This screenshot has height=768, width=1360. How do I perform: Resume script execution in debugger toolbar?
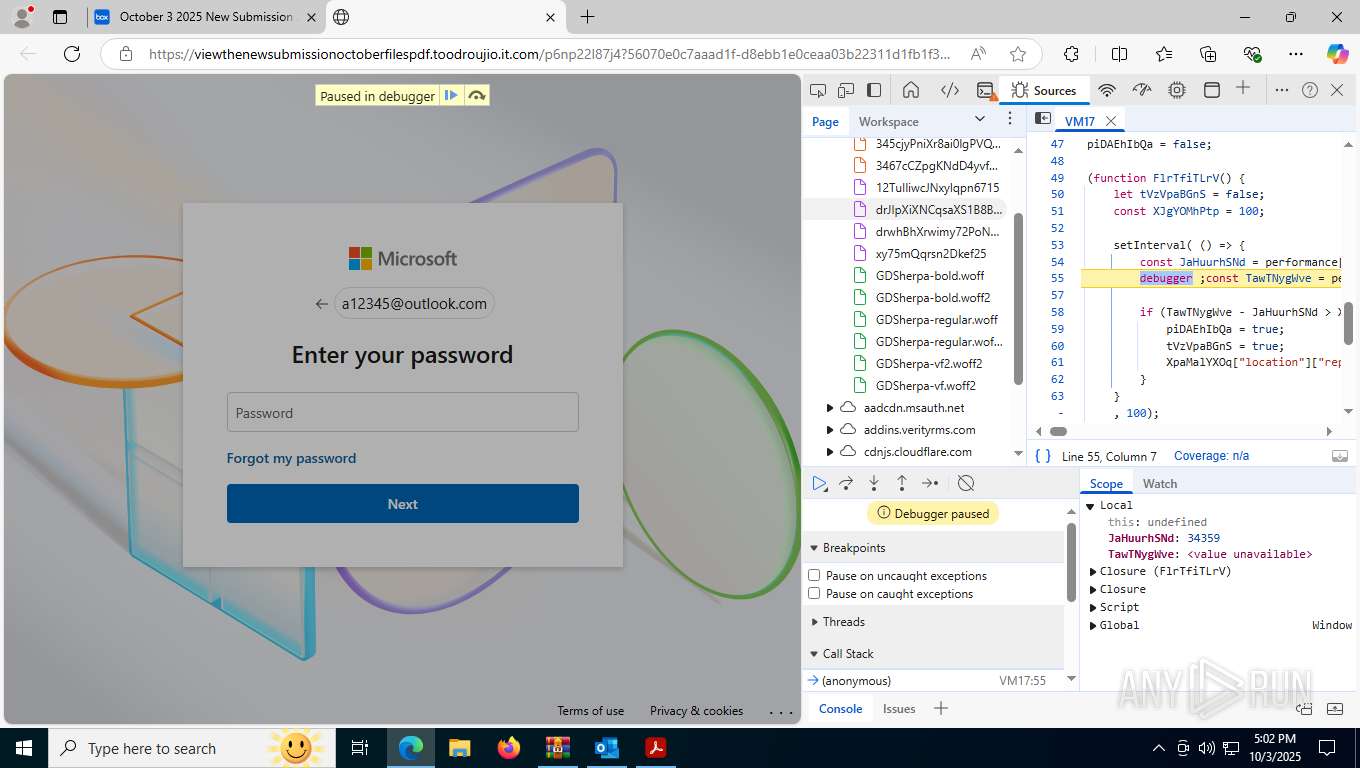[x=820, y=483]
